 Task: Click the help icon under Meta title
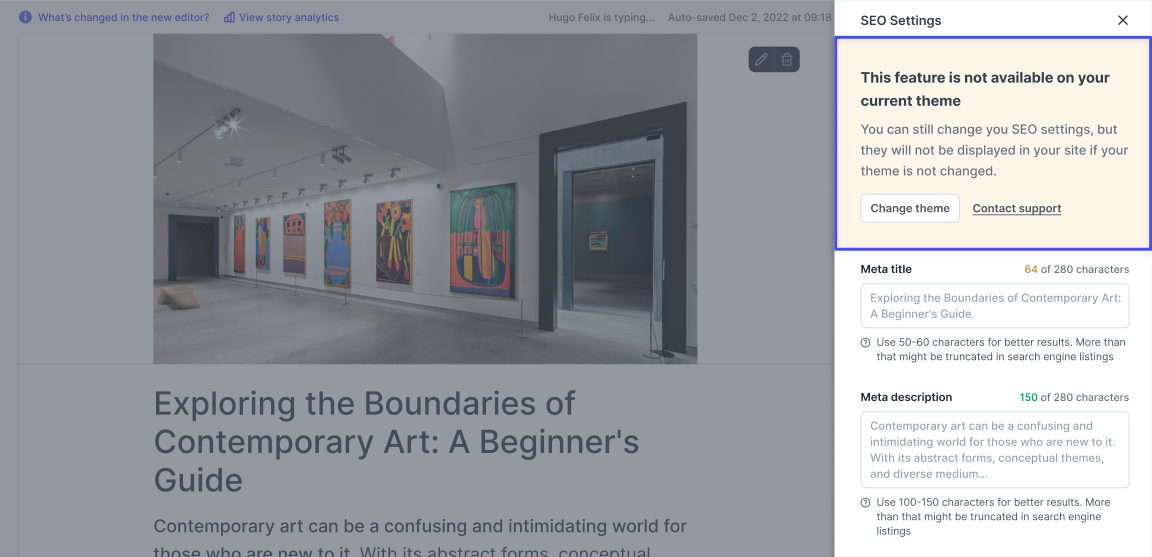click(865, 342)
